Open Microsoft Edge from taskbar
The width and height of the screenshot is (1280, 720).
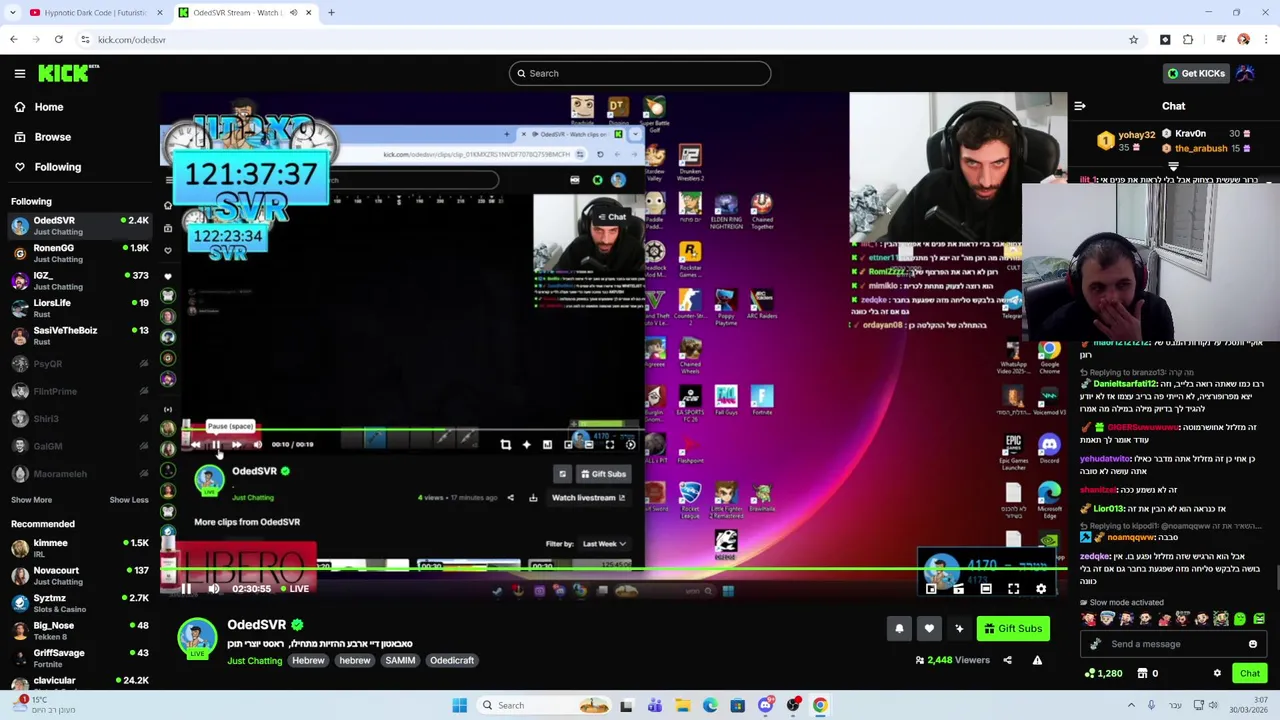710,706
